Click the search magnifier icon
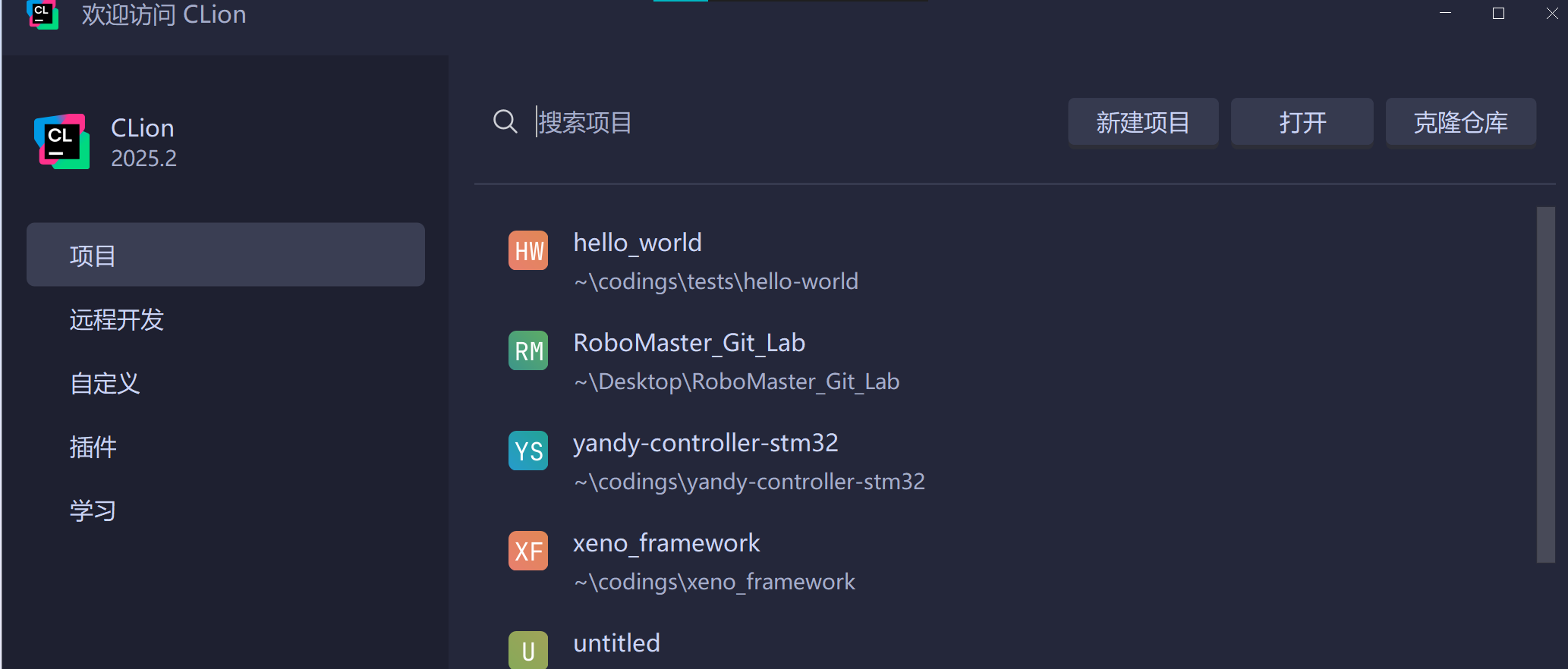Viewport: 1568px width, 669px height. (505, 121)
